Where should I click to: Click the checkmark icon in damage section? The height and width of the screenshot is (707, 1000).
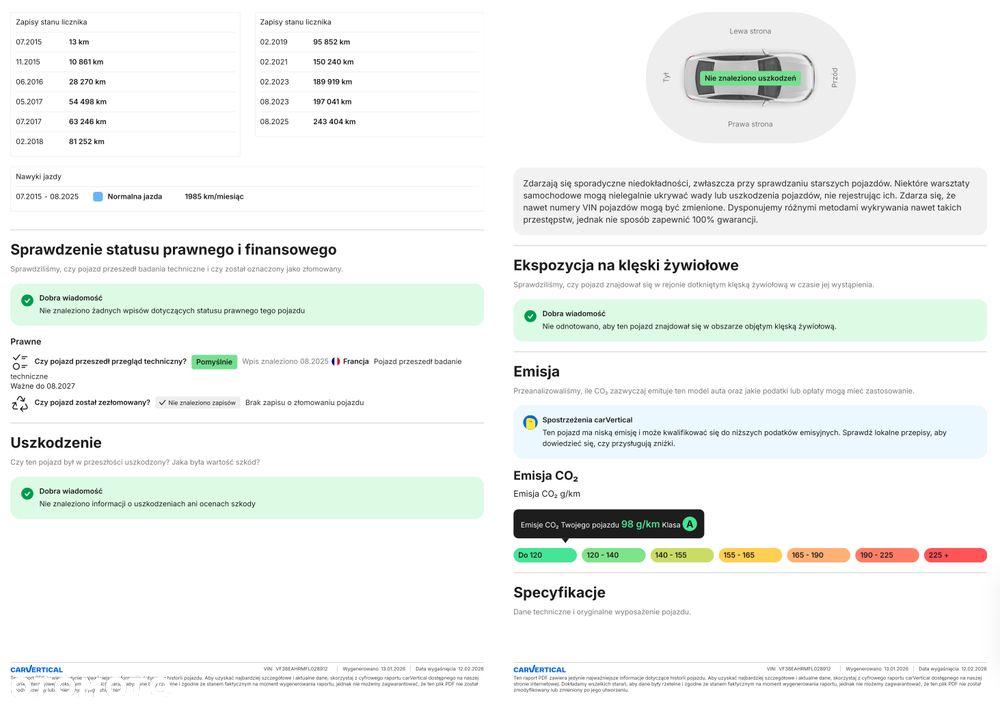(27, 493)
